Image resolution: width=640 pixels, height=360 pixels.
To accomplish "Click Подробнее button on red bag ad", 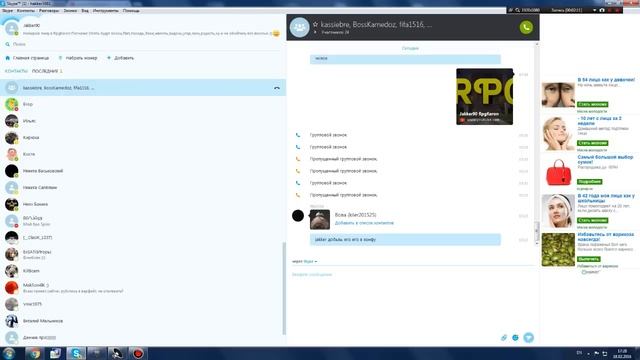I will pyautogui.click(x=589, y=182).
